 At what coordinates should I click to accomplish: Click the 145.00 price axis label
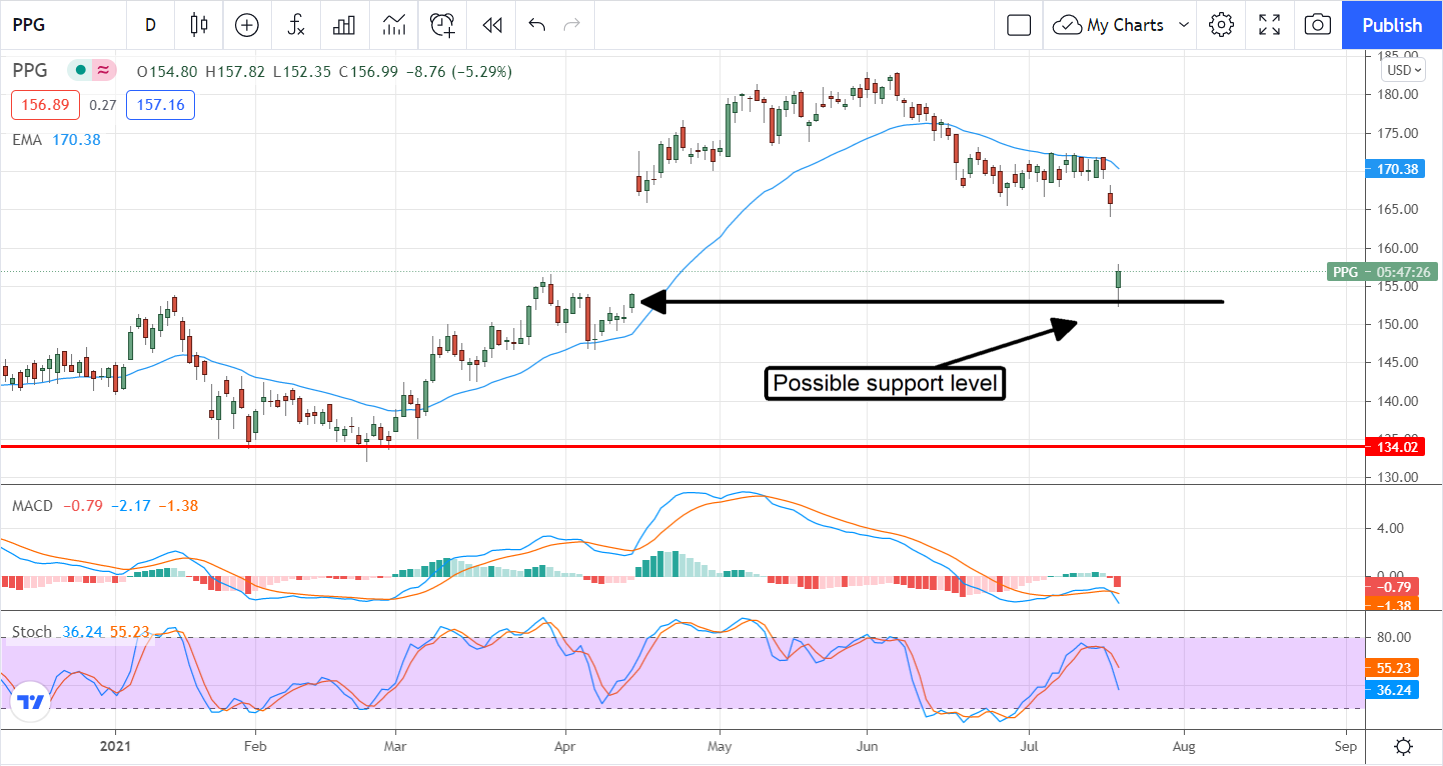pyautogui.click(x=1397, y=363)
